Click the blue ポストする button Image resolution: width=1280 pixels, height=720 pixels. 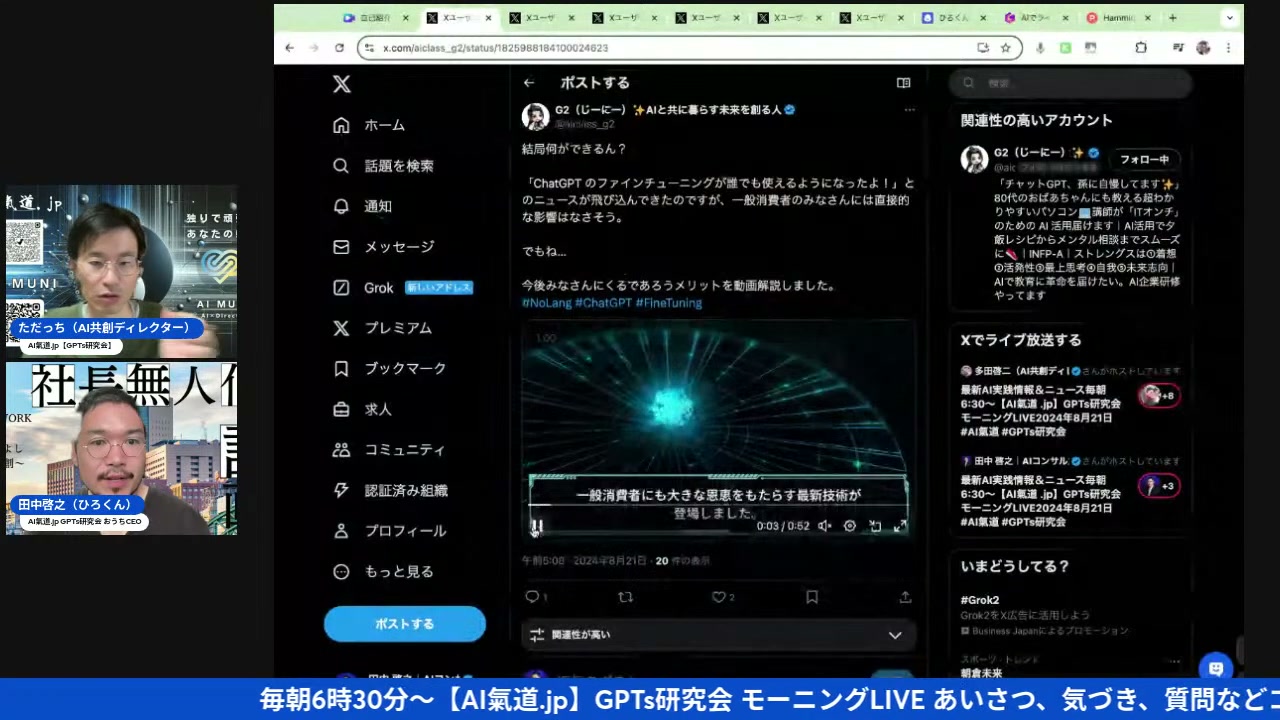point(405,624)
